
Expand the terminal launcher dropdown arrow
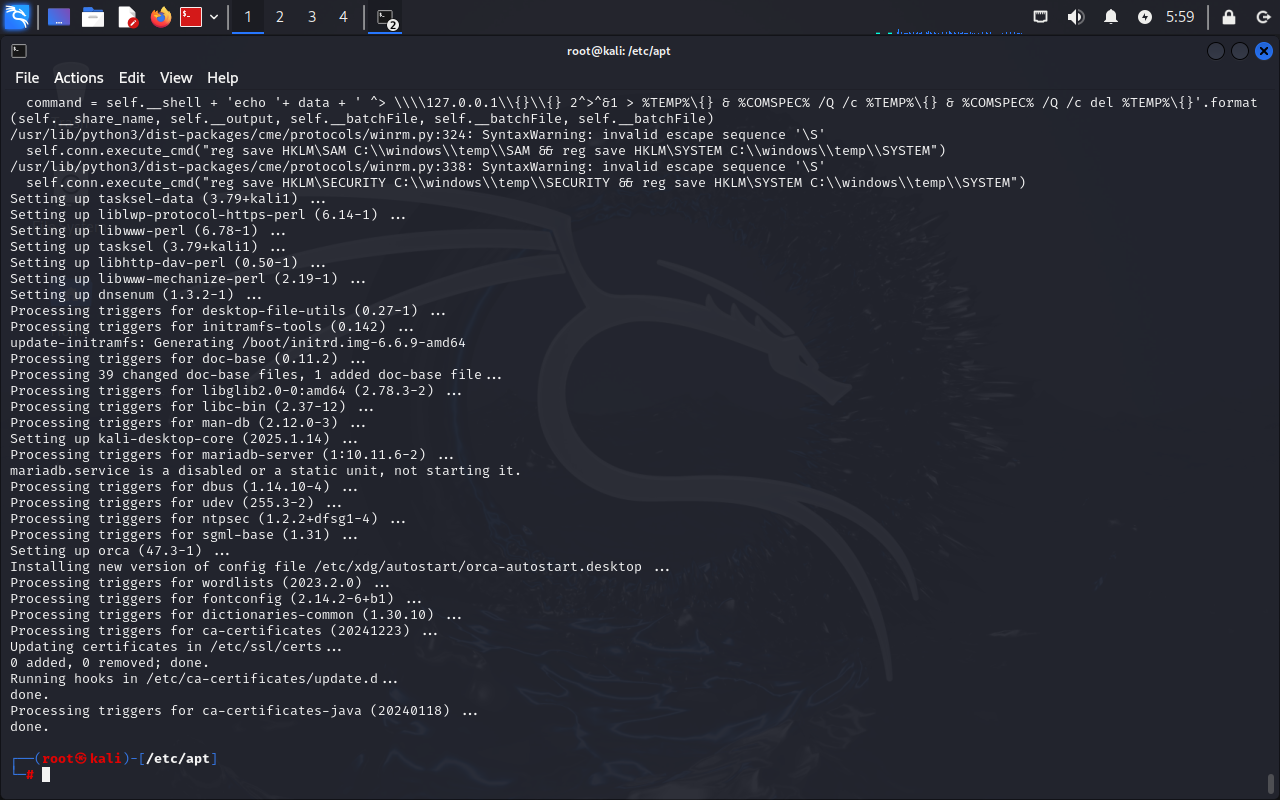pos(214,17)
